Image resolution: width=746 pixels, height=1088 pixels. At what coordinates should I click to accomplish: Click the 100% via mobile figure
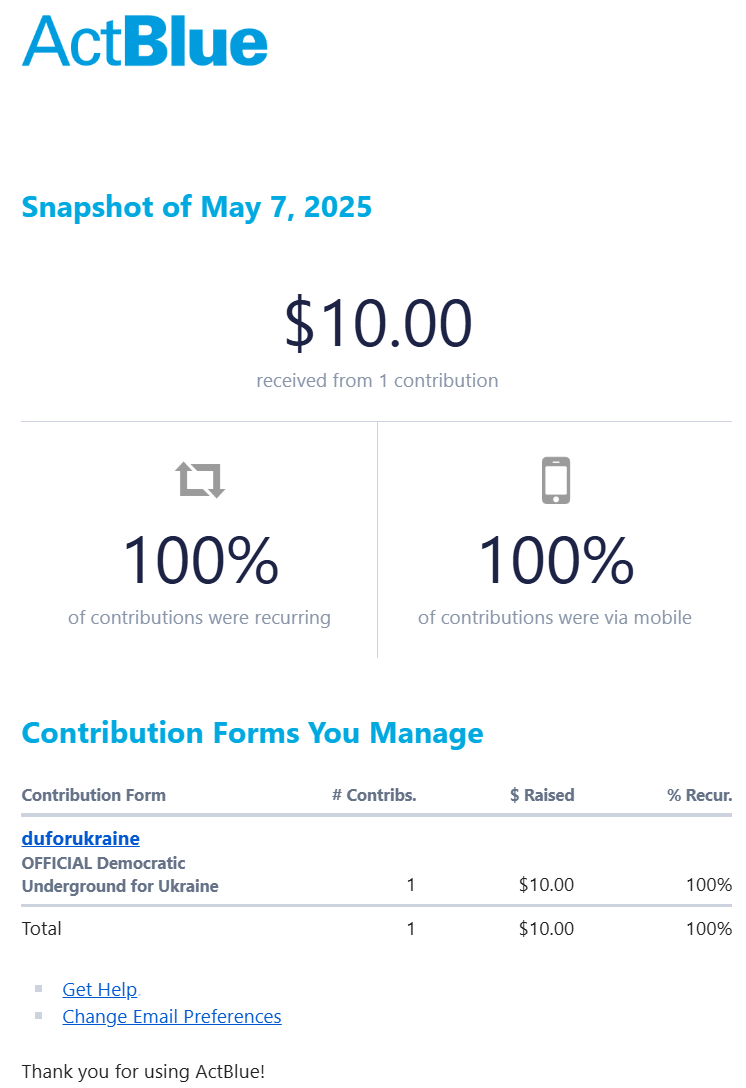click(x=556, y=561)
